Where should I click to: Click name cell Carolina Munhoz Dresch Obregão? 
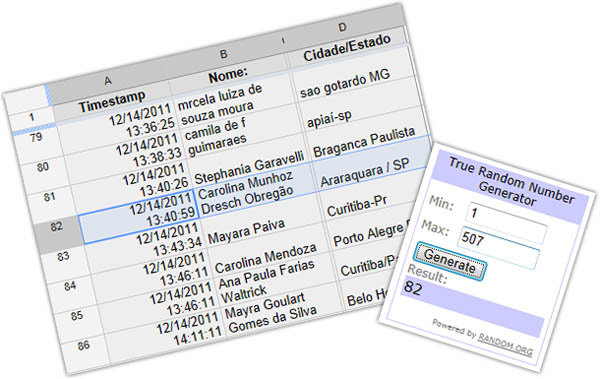coord(257,192)
